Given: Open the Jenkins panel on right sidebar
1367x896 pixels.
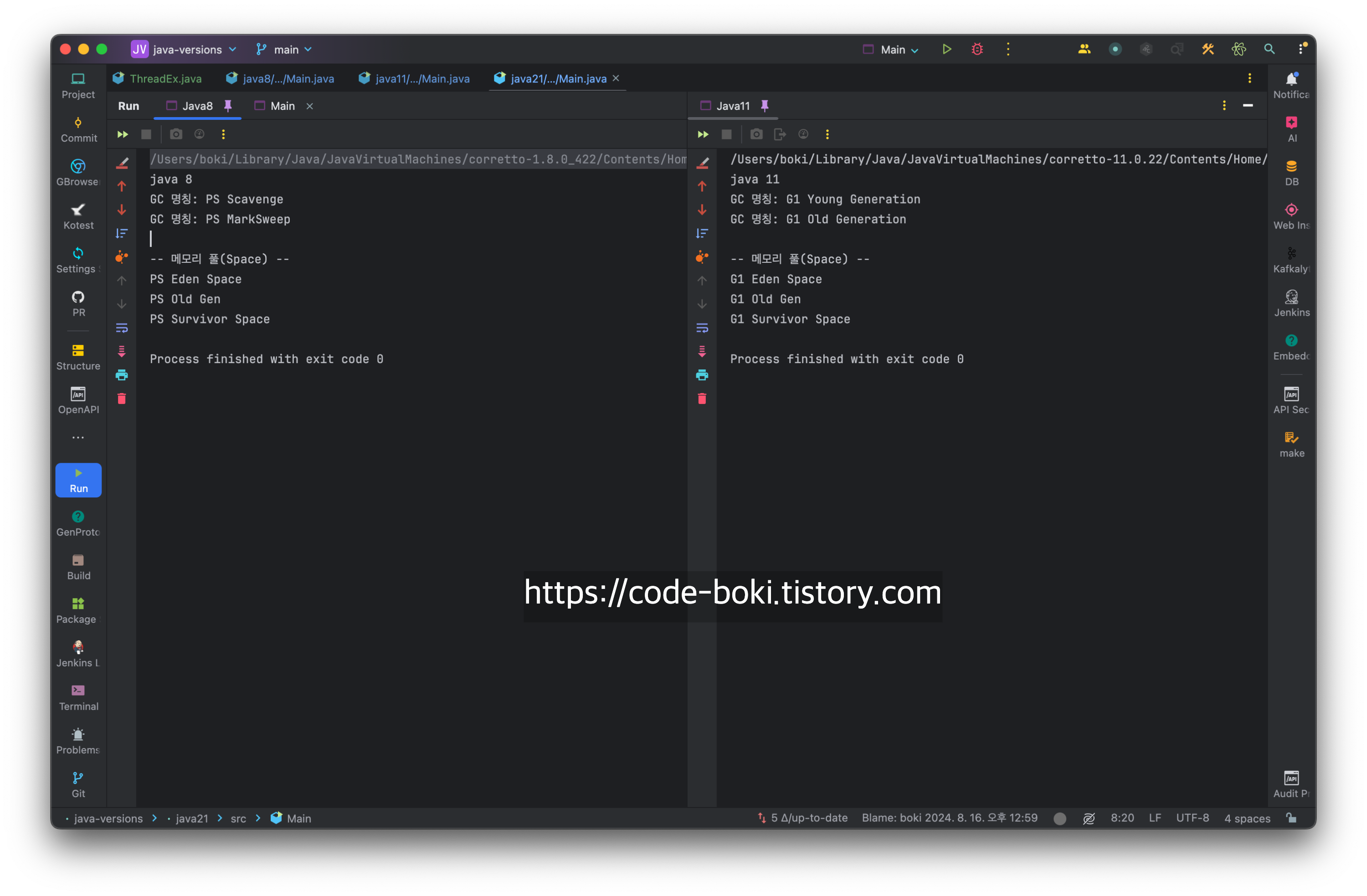Looking at the screenshot, I should 1291,304.
